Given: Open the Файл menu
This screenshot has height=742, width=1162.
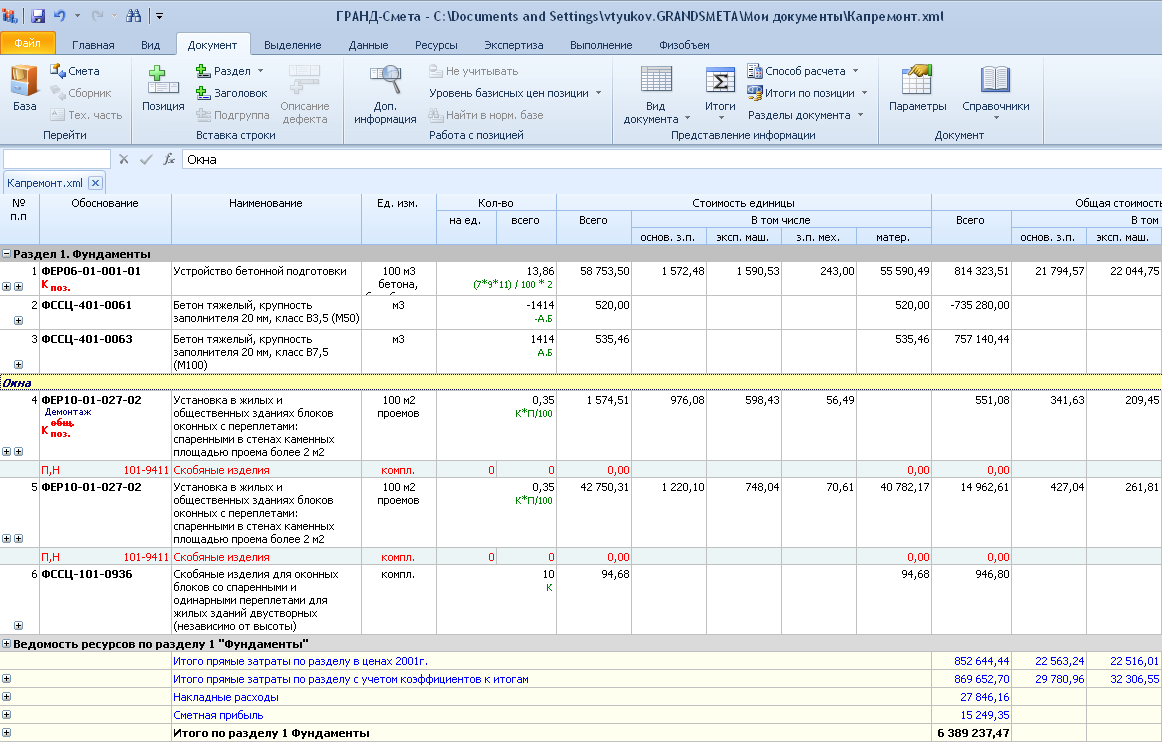Looking at the screenshot, I should point(27,44).
